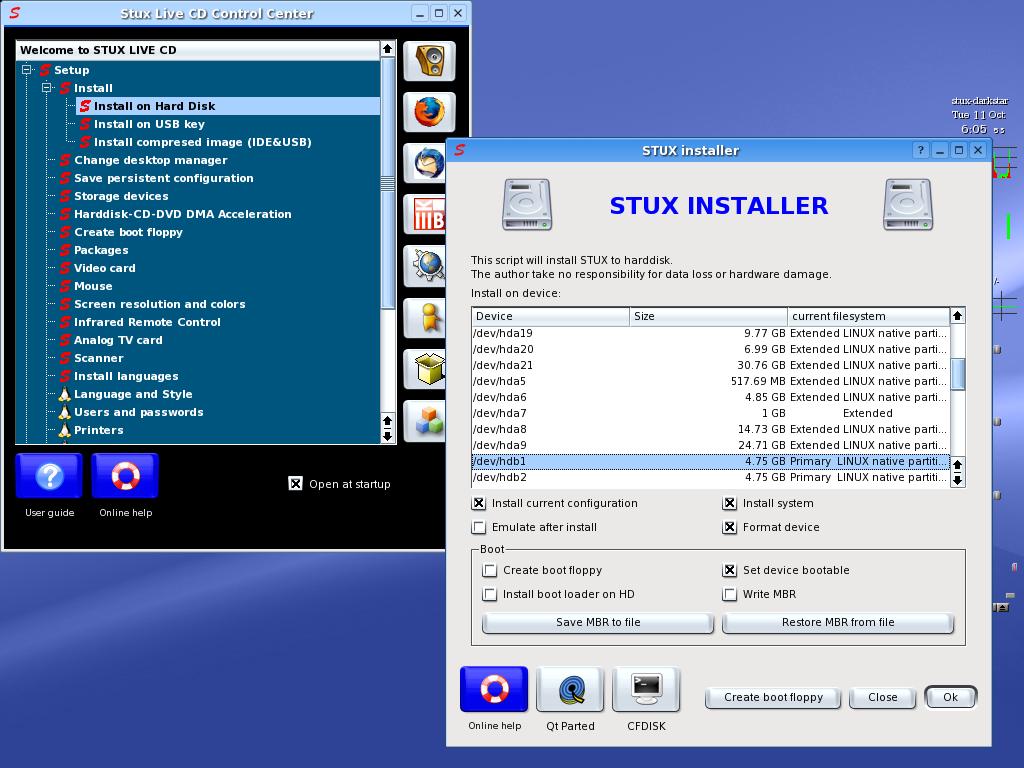Open Printers setup item
Image resolution: width=1024 pixels, height=768 pixels.
click(99, 430)
